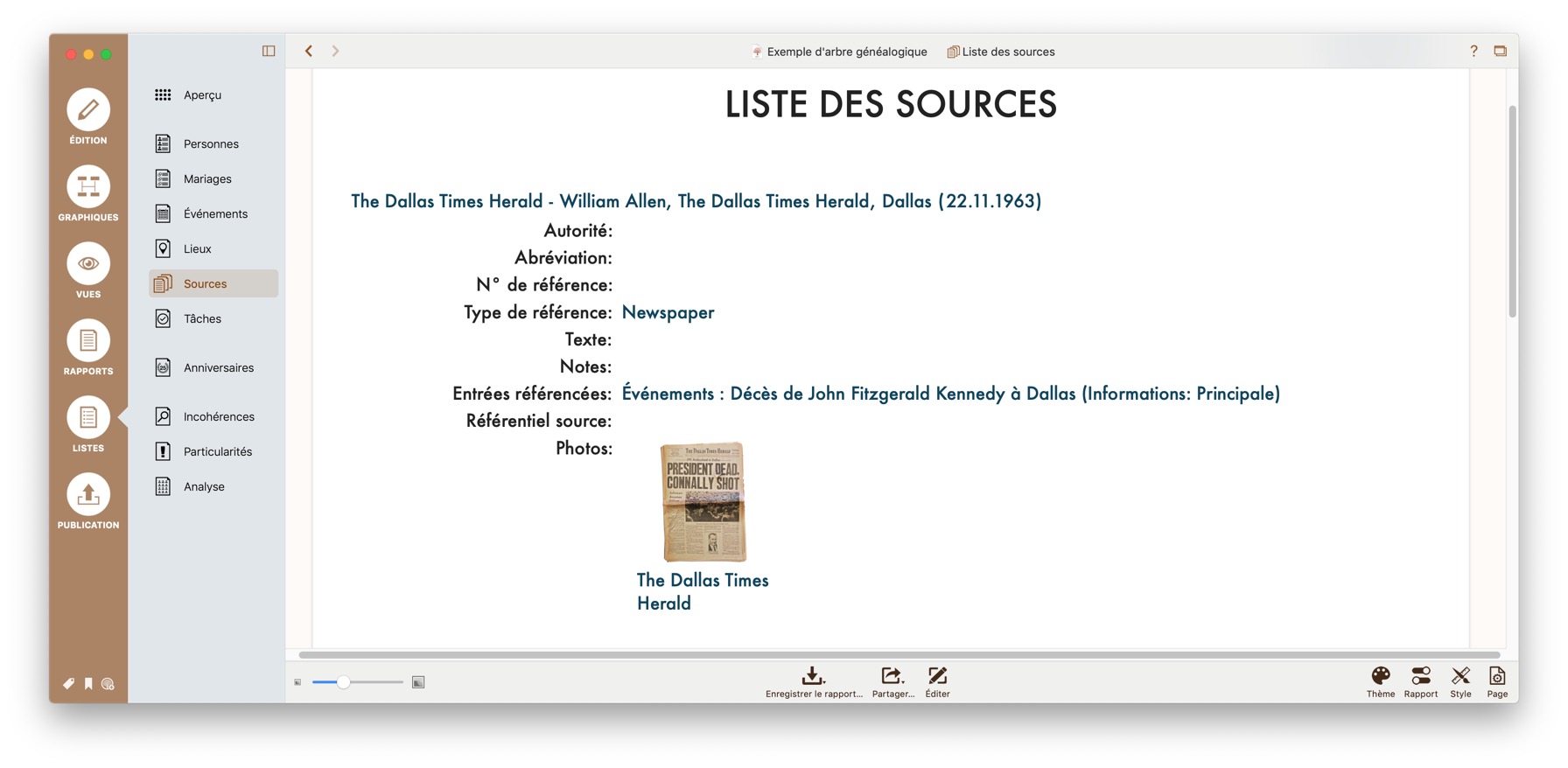Click Liste des sources breadcrumb
Viewport: 1568px width, 768px height.
(1001, 52)
